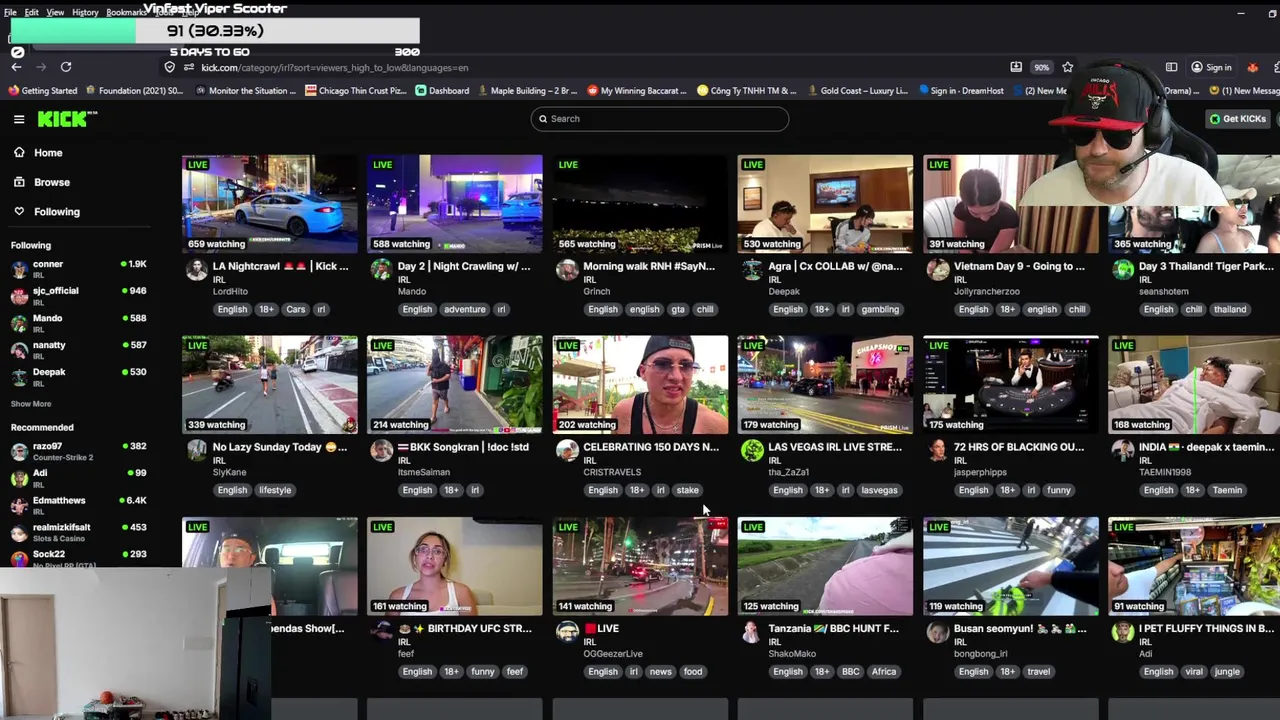Click the news tag under OGGeezerLive
The height and width of the screenshot is (720, 1280).
coord(661,672)
